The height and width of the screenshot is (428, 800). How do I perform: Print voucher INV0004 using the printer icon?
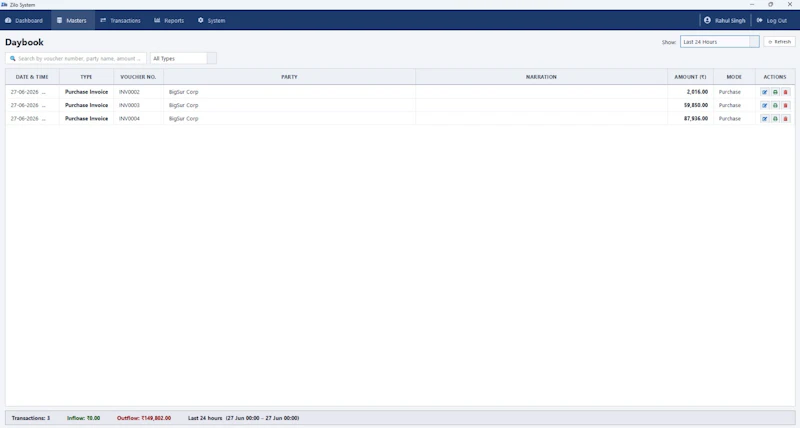775,118
